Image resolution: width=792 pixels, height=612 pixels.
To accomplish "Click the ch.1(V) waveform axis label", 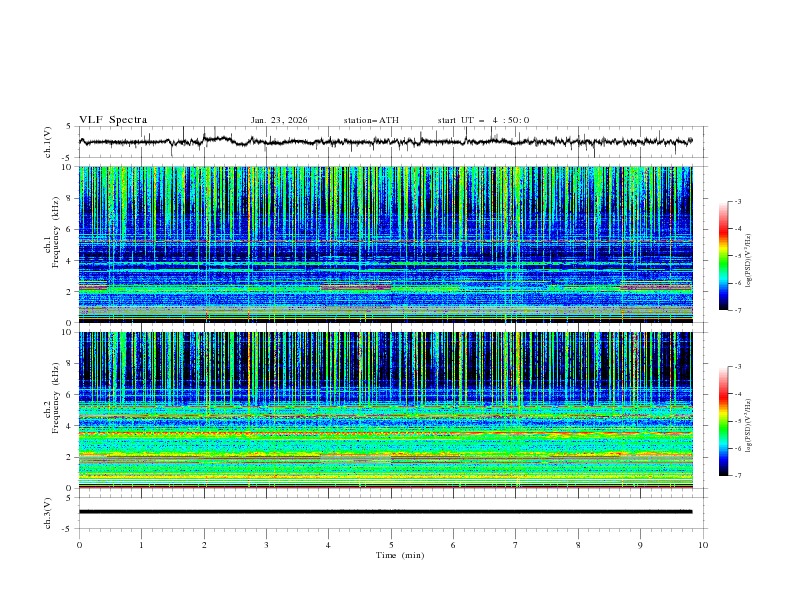I will (49, 141).
